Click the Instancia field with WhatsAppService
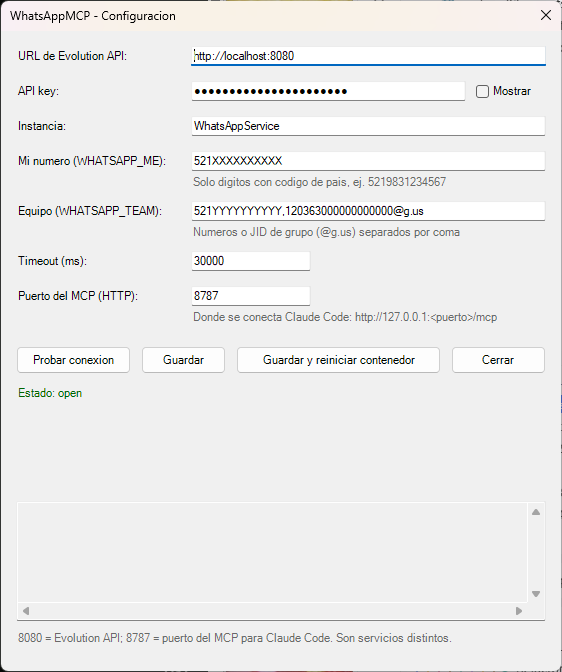The image size is (562, 672). click(x=368, y=126)
